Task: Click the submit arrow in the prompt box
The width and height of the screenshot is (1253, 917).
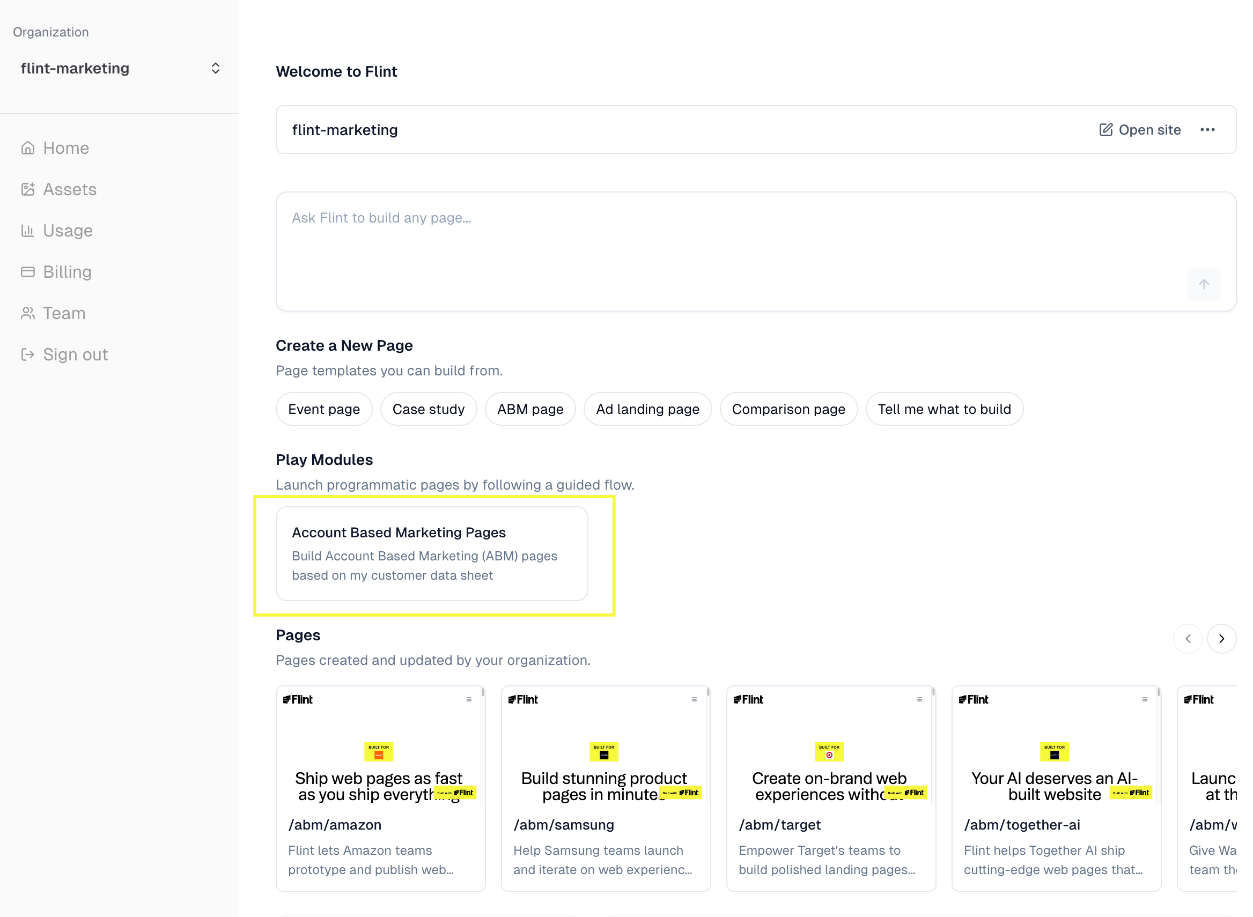Action: (1204, 284)
